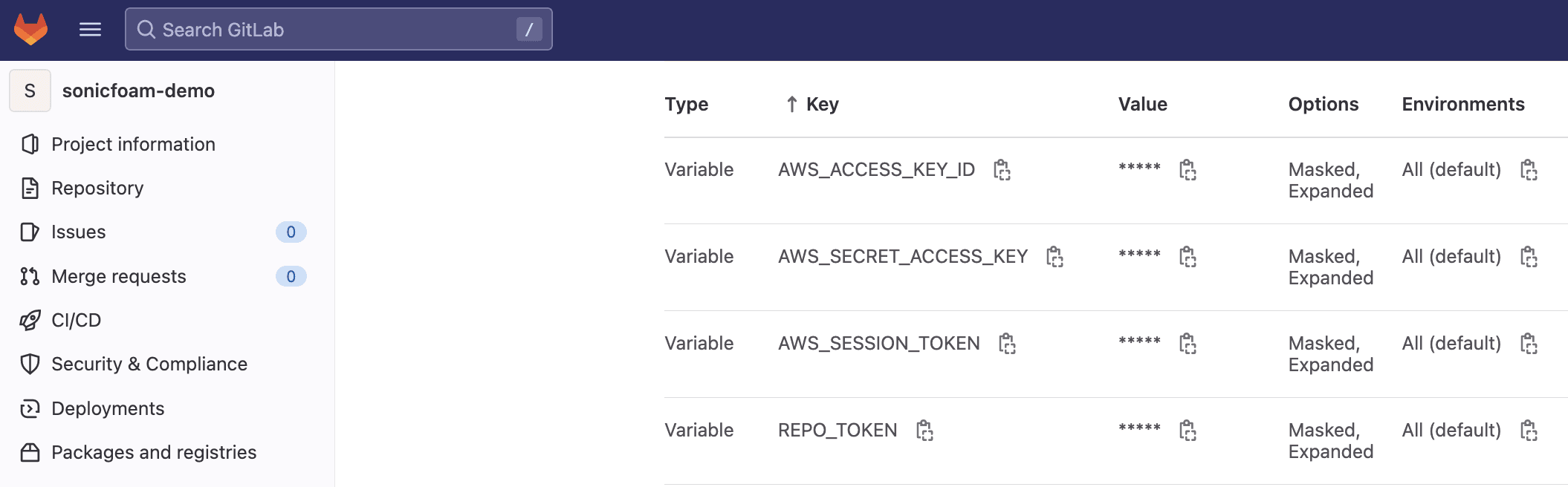Viewport: 1568px width, 487px height.
Task: Copy the REPO_TOKEN key name
Action: coord(924,431)
